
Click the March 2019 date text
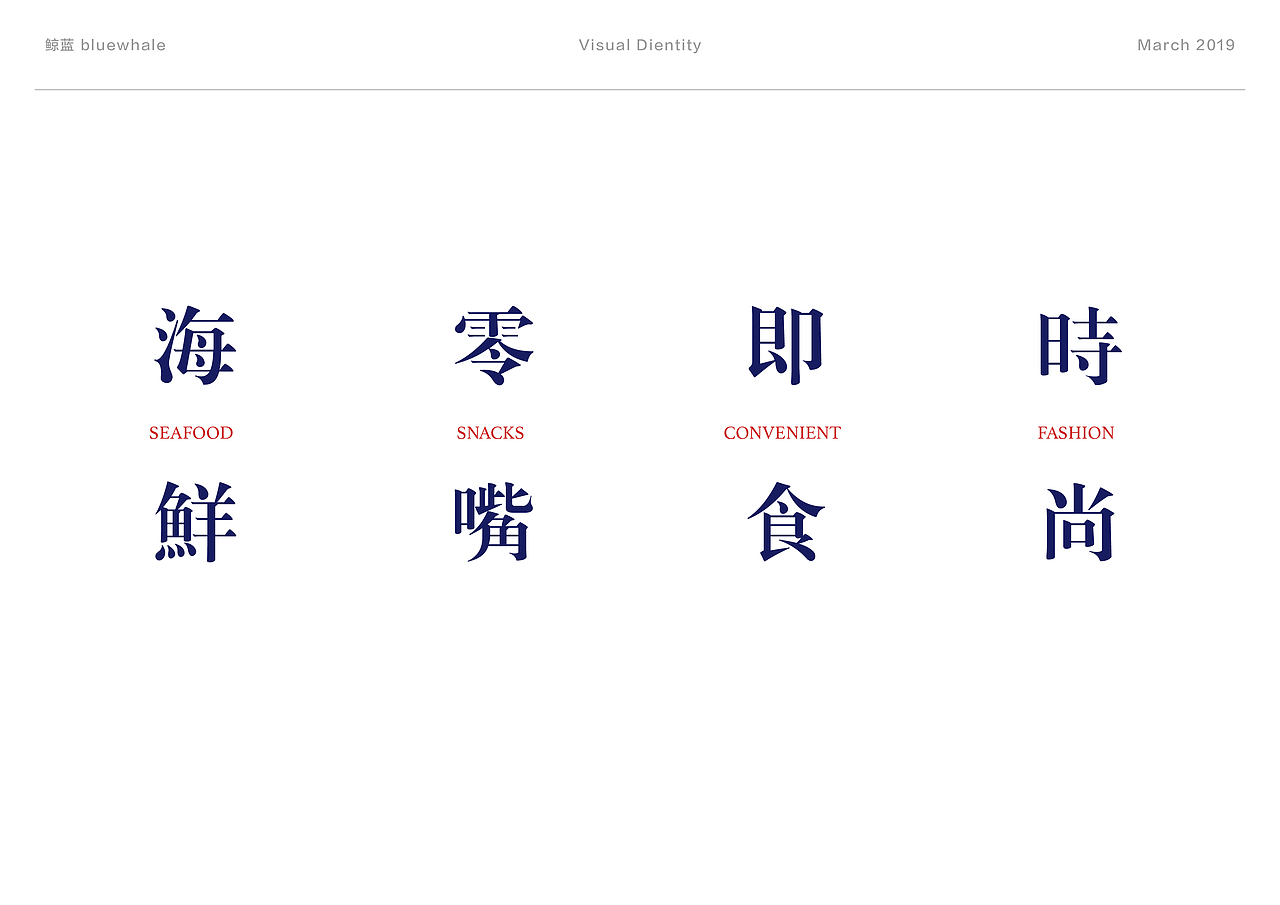tap(1186, 44)
